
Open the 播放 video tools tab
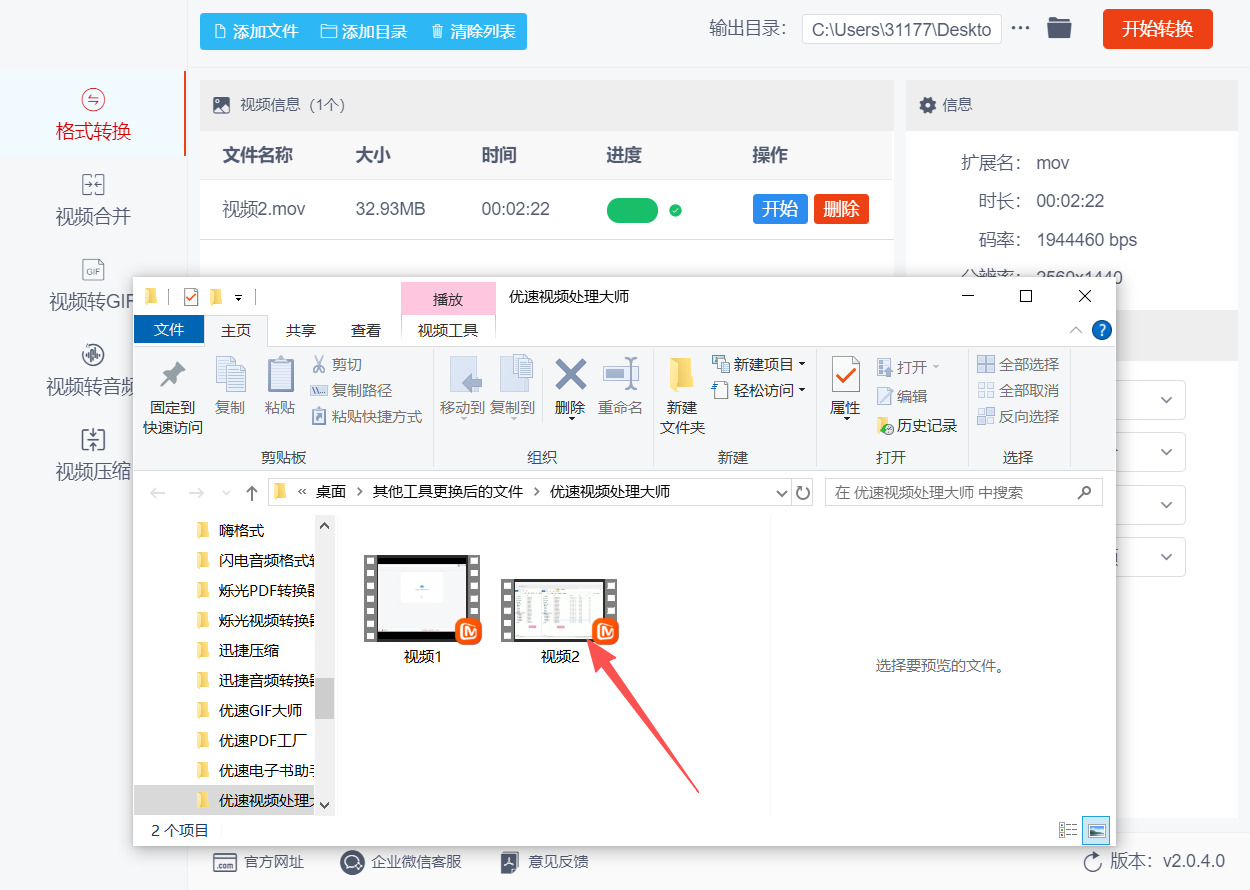448,299
